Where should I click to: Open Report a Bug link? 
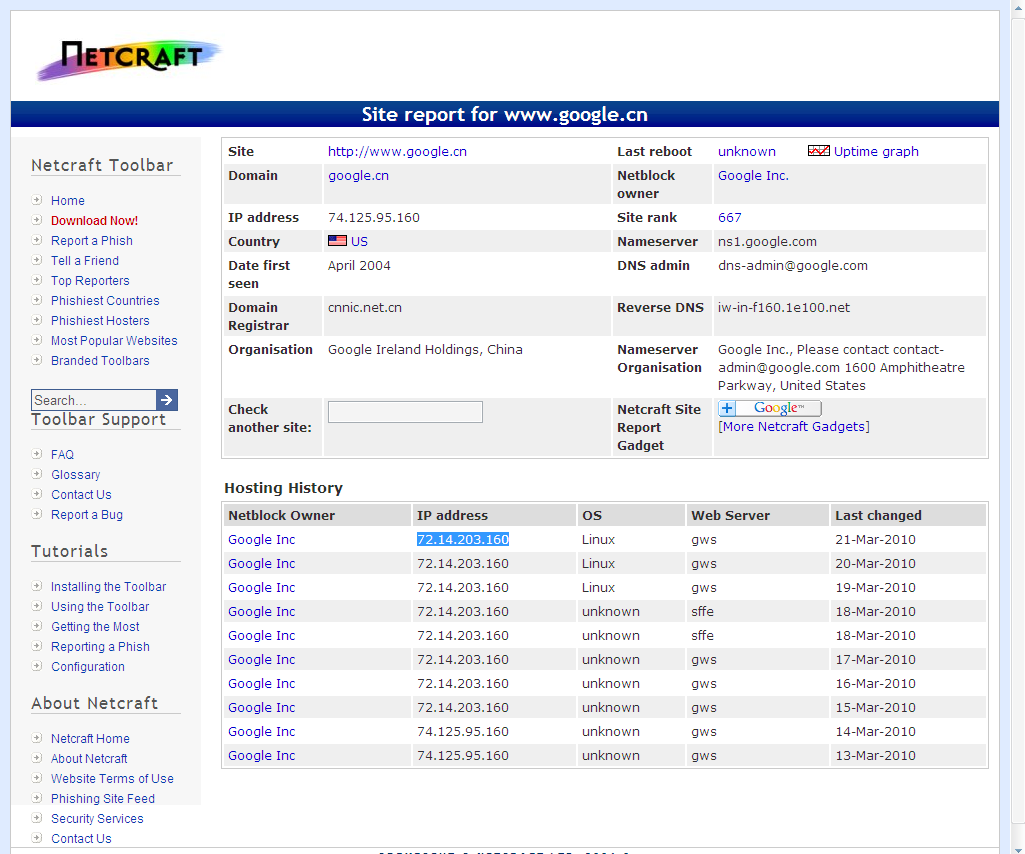pyautogui.click(x=87, y=515)
